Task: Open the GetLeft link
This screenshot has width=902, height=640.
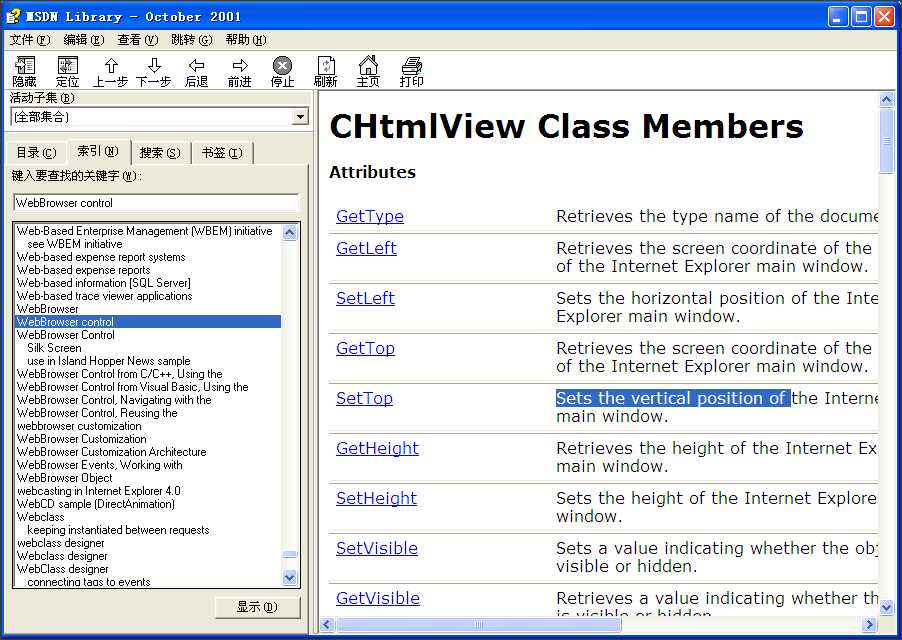Action: point(366,248)
